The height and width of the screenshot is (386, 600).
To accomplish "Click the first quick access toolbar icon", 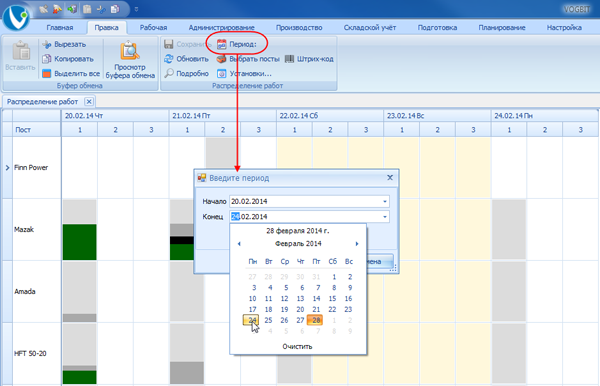I will [x=43, y=9].
